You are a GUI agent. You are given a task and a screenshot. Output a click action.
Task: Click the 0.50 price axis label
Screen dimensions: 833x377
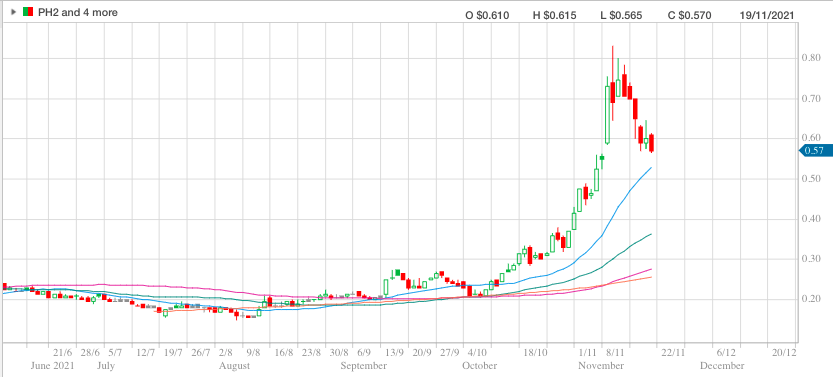pyautogui.click(x=811, y=179)
